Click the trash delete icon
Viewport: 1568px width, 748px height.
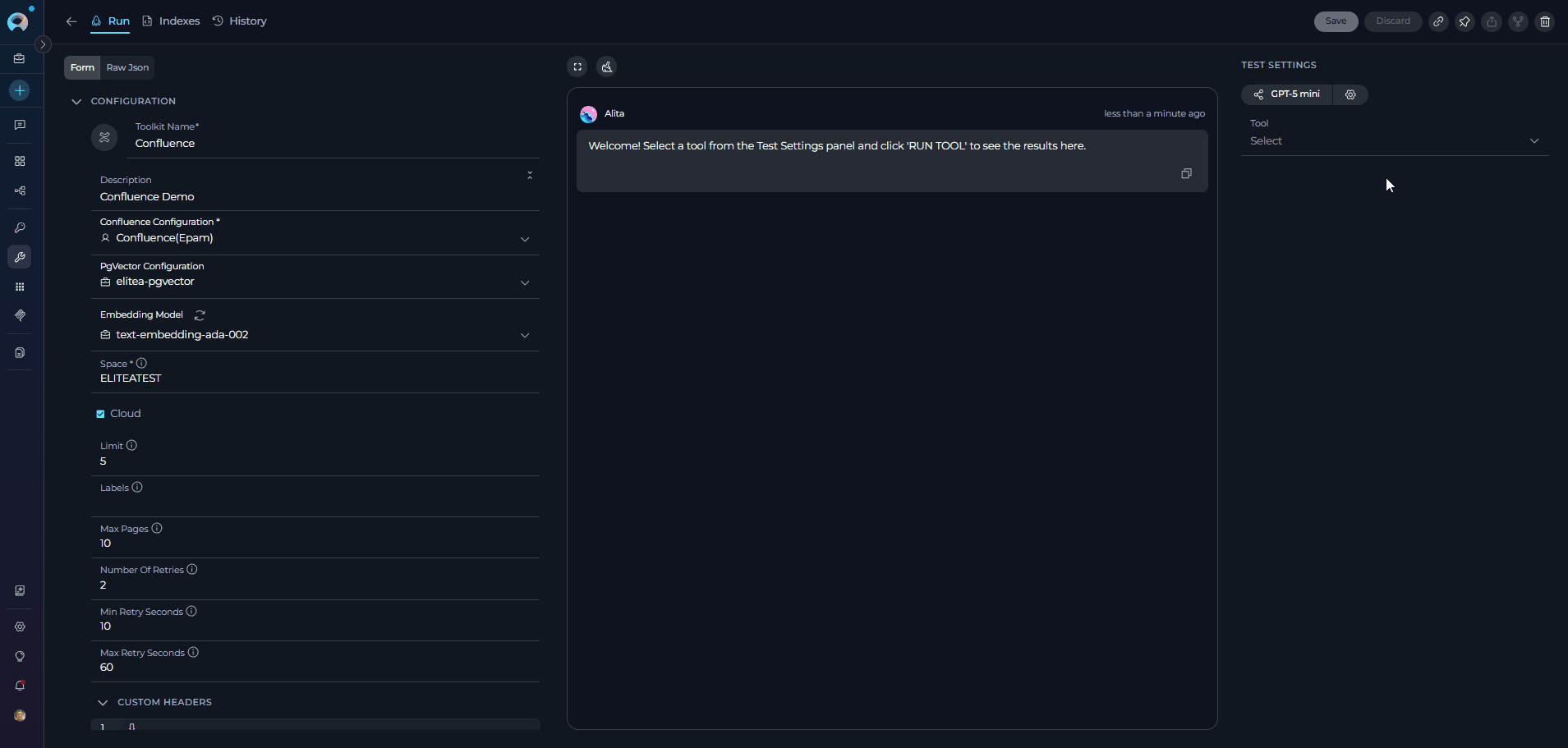tap(1545, 21)
